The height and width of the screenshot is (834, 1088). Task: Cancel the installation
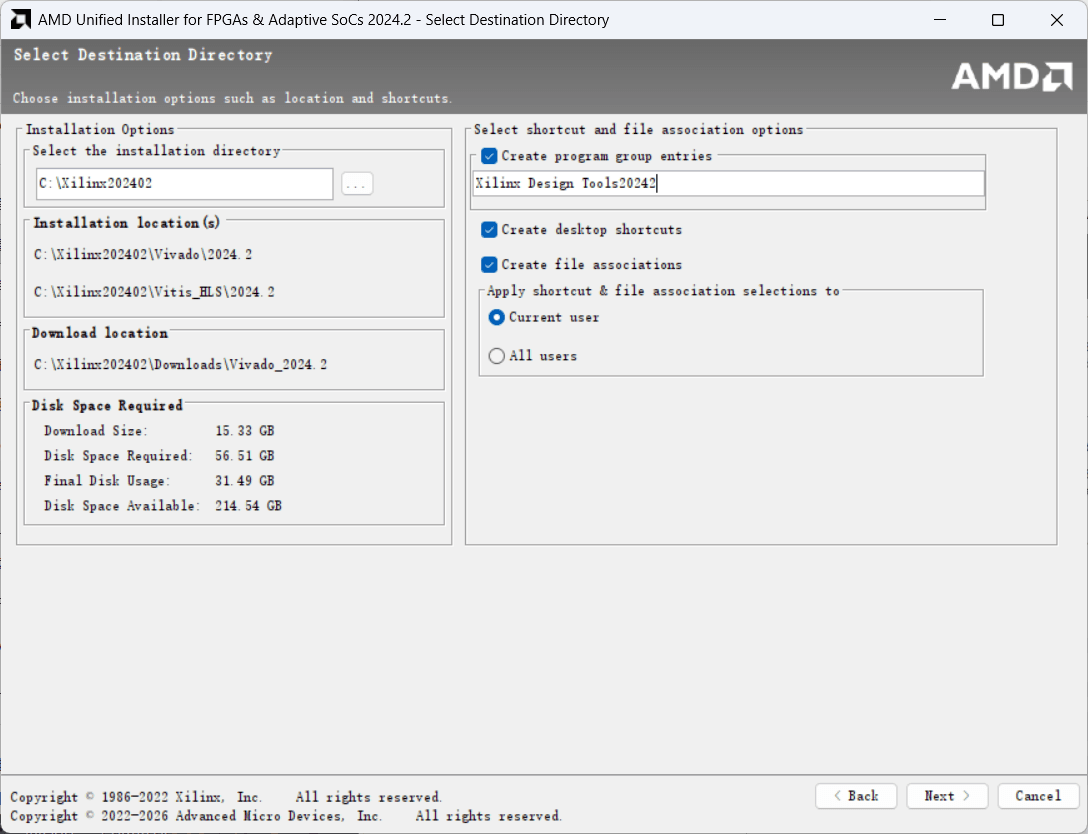pyautogui.click(x=1038, y=796)
